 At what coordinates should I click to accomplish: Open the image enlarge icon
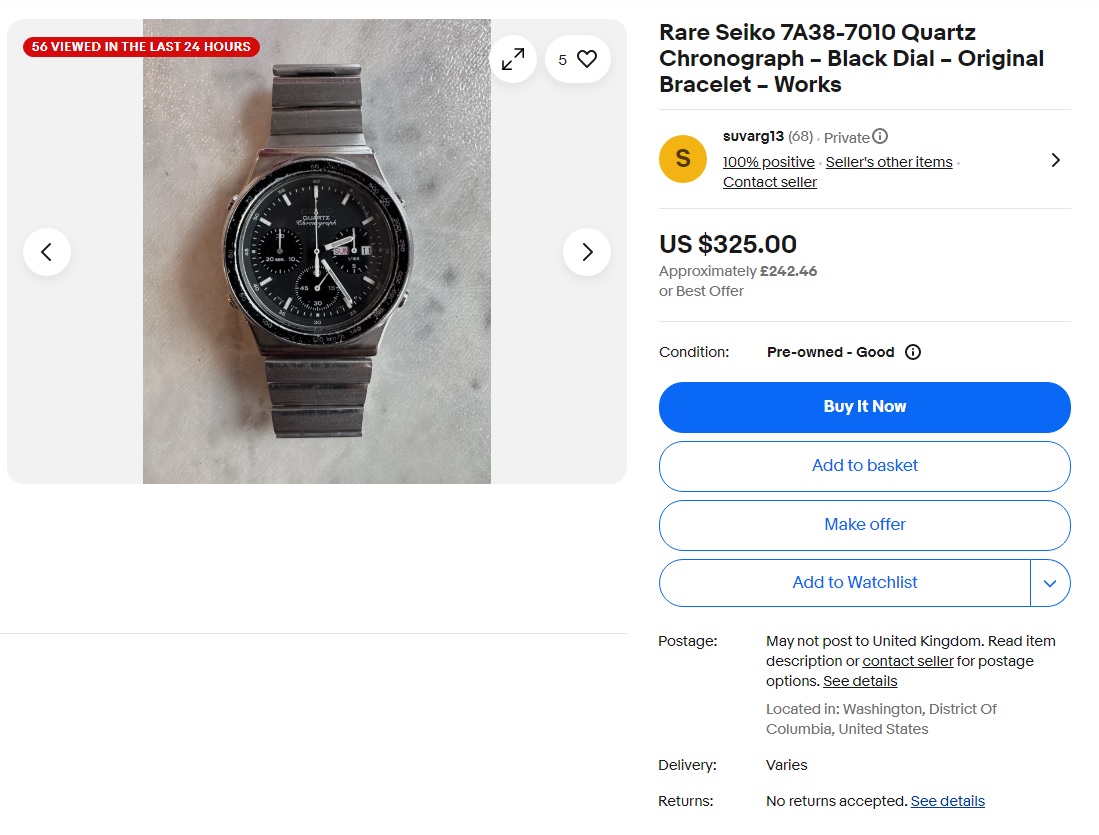coord(513,59)
